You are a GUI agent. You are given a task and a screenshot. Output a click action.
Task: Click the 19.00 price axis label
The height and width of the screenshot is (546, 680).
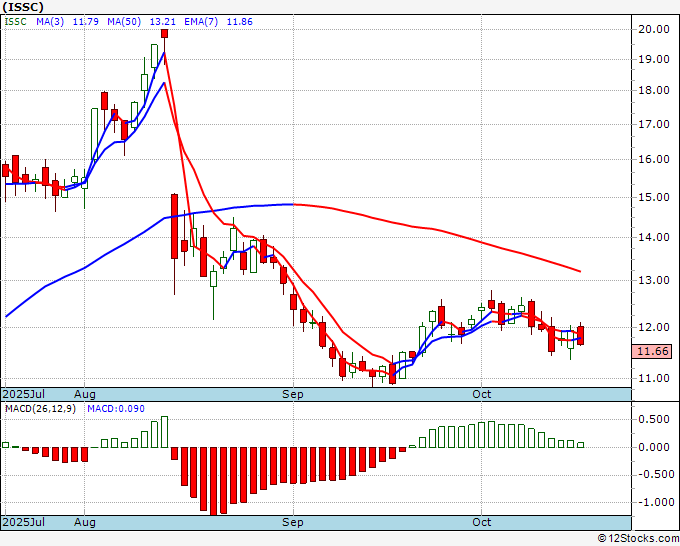(x=654, y=59)
